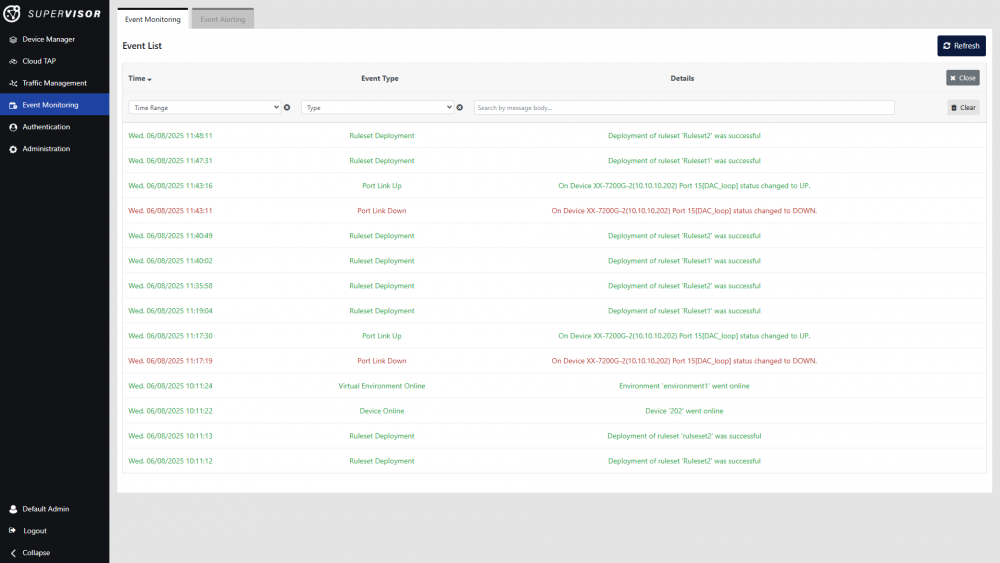The height and width of the screenshot is (563, 1000).
Task: Click the Device Manager sidebar icon
Action: 13,39
